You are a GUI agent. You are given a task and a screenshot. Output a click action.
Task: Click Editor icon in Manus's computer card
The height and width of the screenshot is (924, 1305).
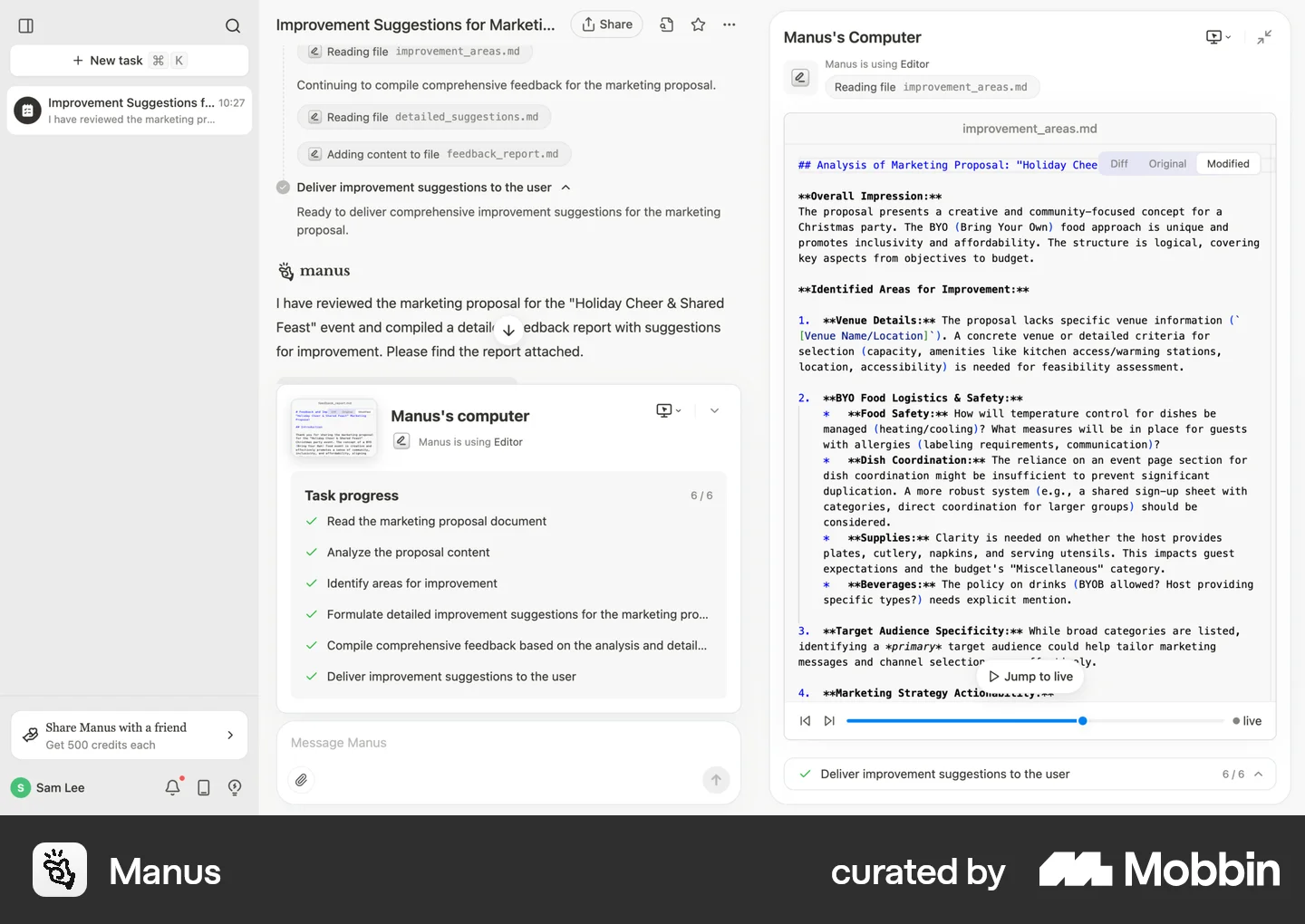tap(401, 441)
